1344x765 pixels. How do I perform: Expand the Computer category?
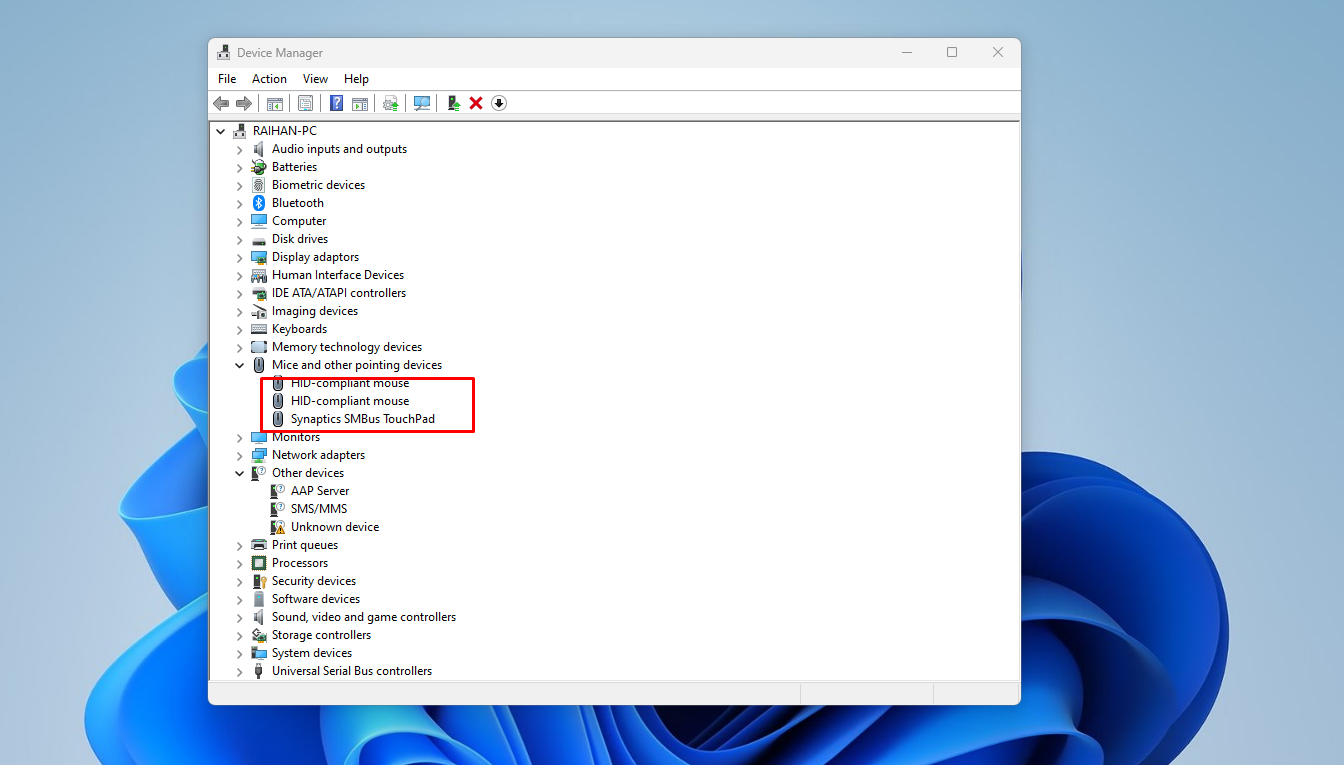240,221
